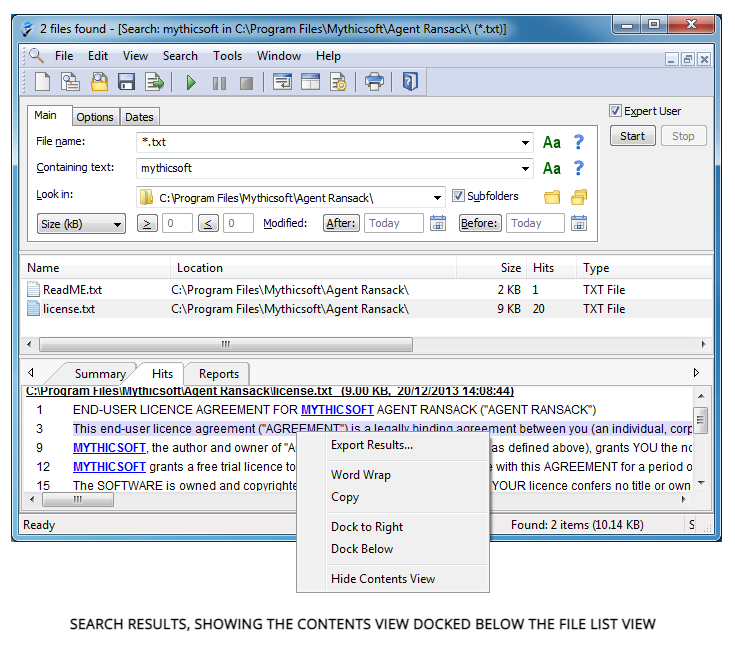Choose Export Results... in context menu

pyautogui.click(x=393, y=445)
